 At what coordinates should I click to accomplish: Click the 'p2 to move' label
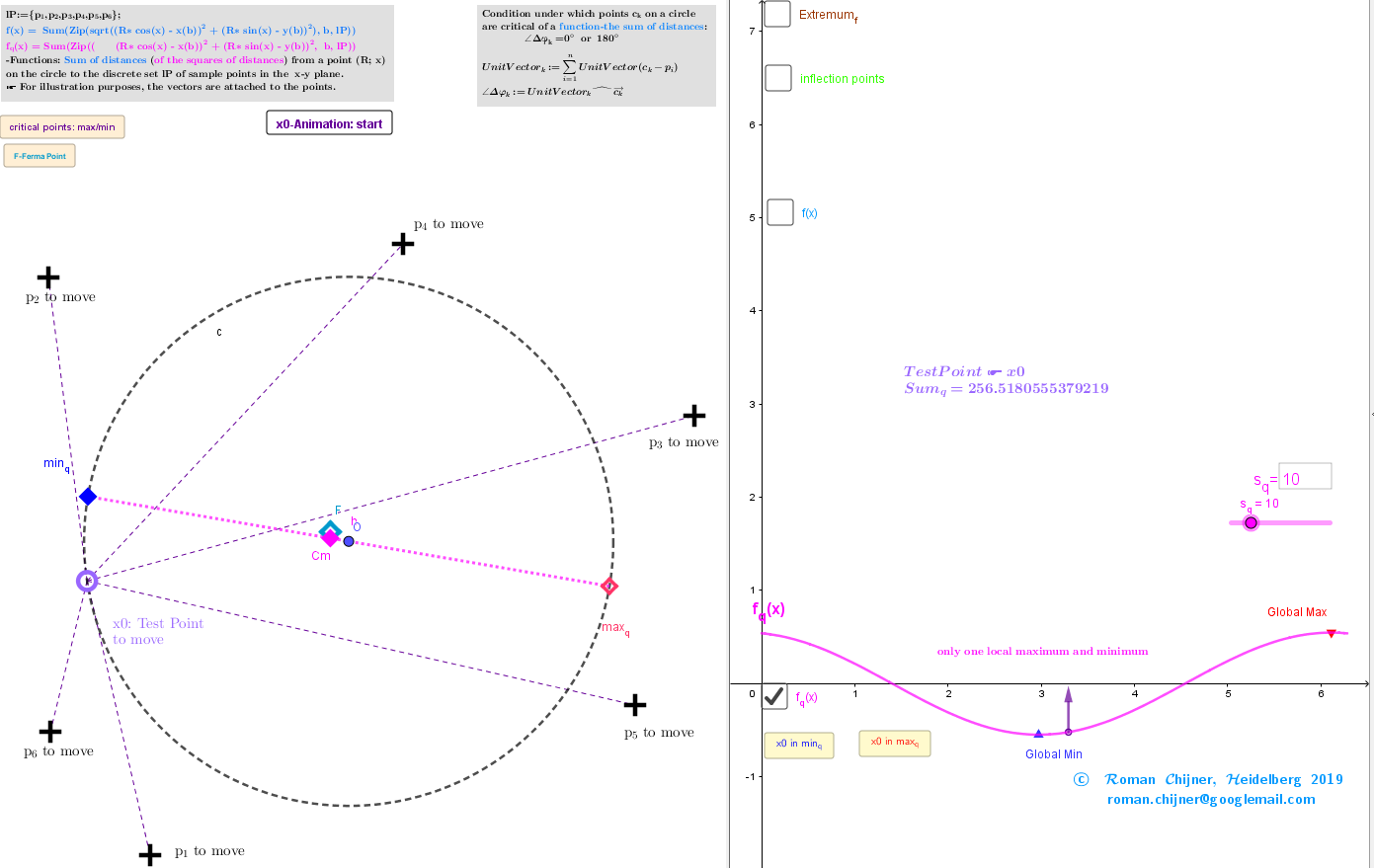tap(60, 297)
